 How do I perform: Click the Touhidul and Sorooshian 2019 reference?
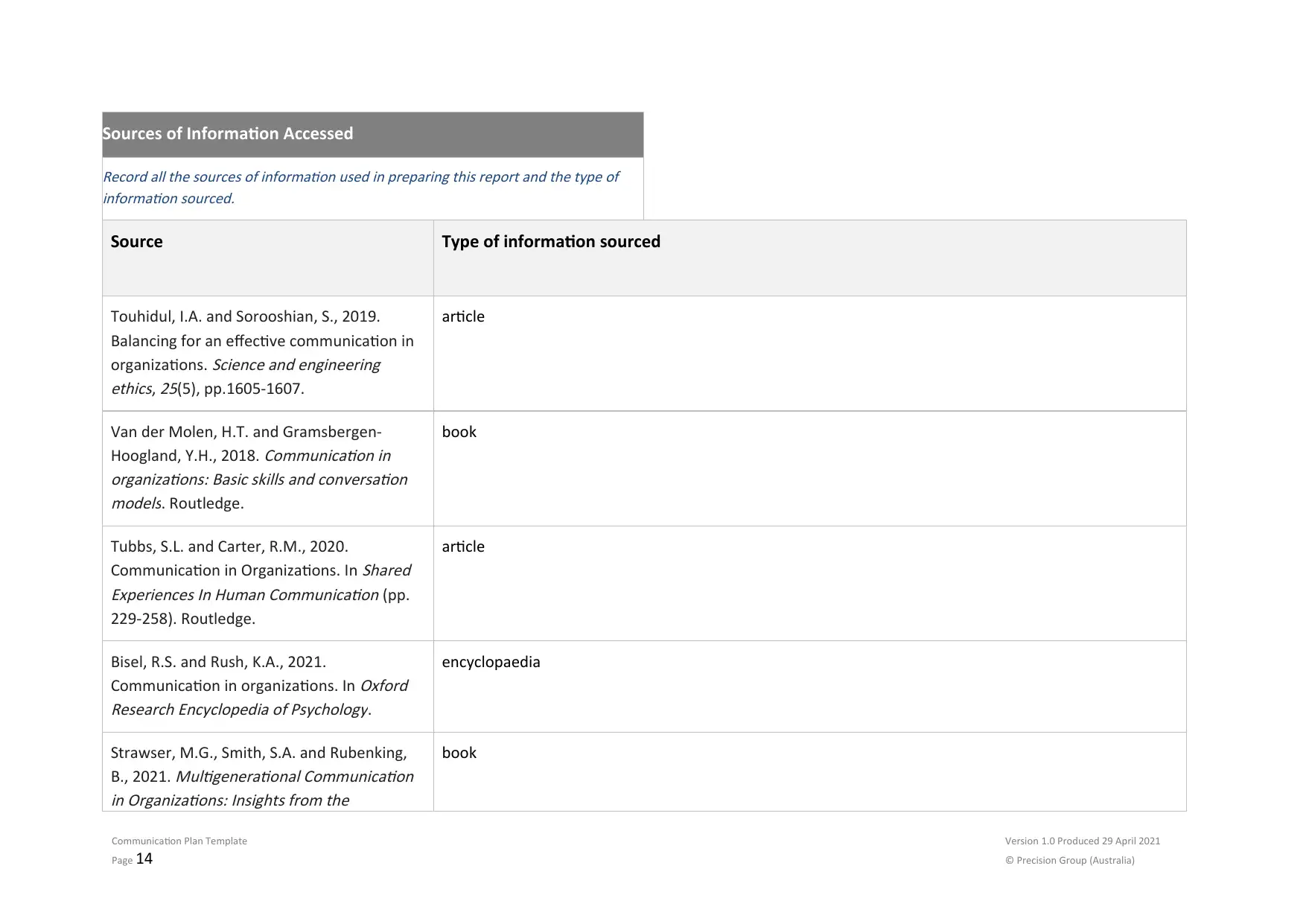pos(262,353)
